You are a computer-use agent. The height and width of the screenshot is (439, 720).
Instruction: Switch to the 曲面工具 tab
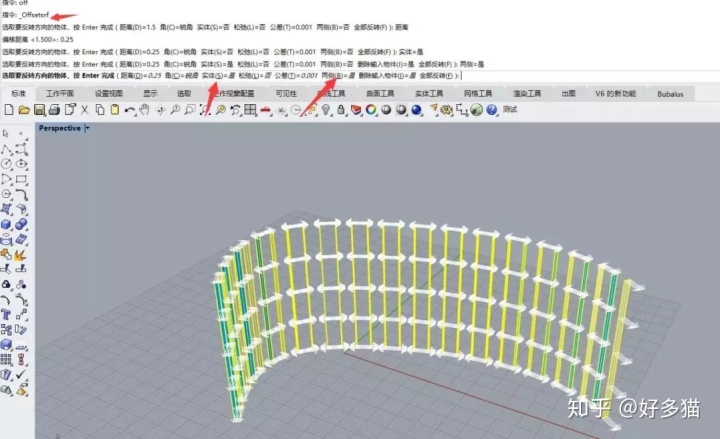(380, 93)
